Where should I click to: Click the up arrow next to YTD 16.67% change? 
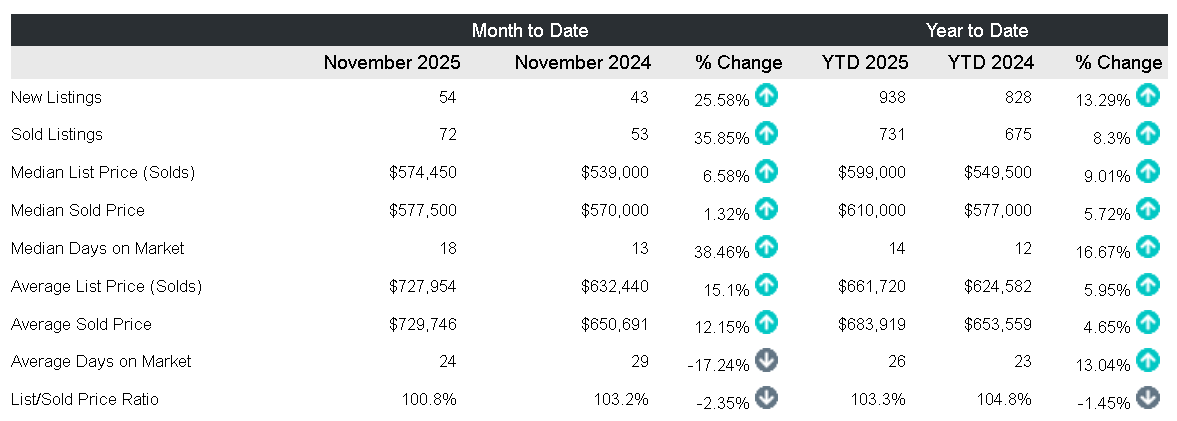(x=1148, y=246)
